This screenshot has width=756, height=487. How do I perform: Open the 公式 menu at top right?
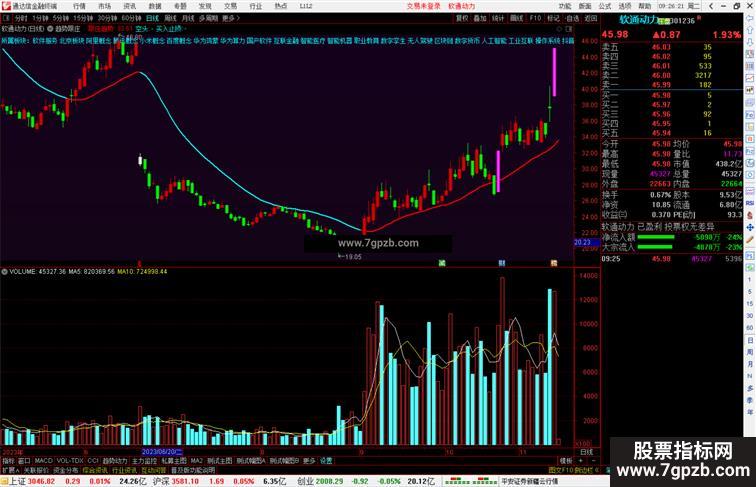605,6
